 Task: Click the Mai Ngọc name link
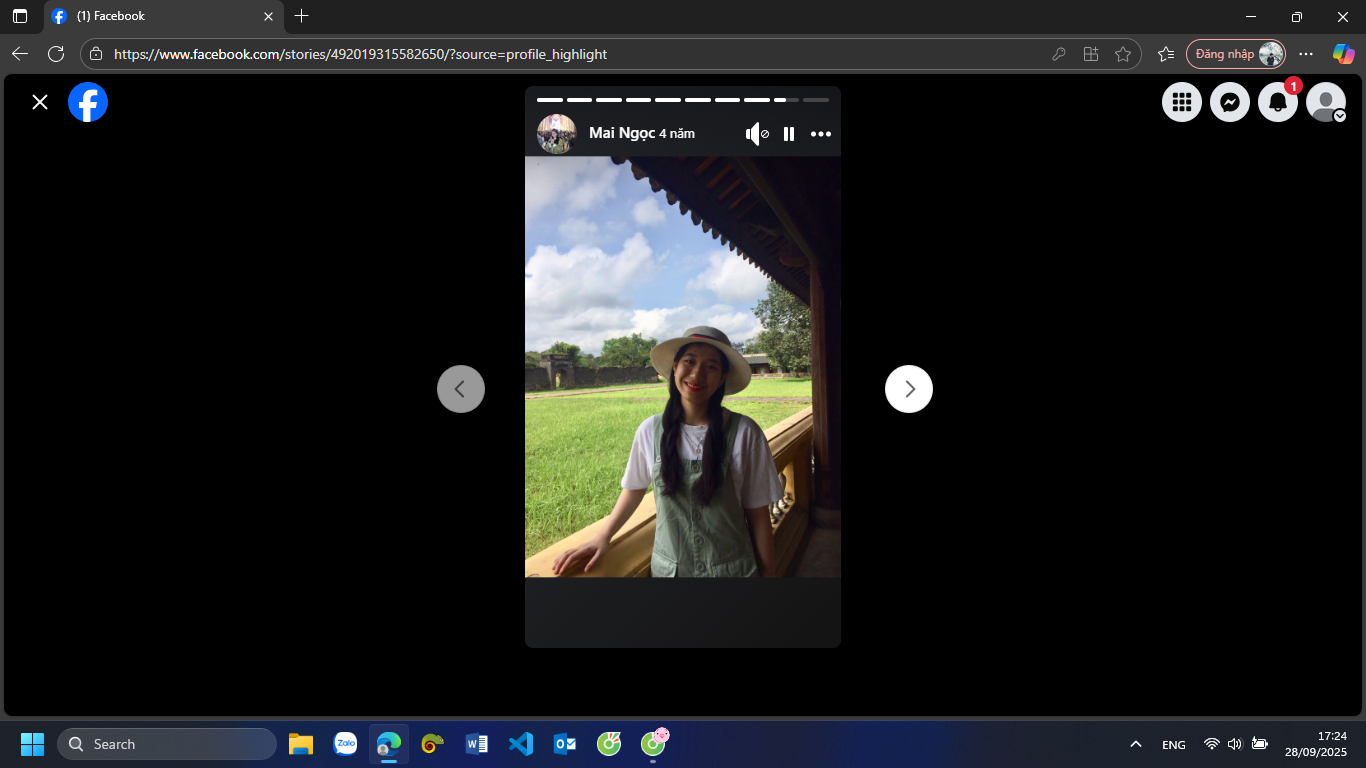click(x=622, y=133)
